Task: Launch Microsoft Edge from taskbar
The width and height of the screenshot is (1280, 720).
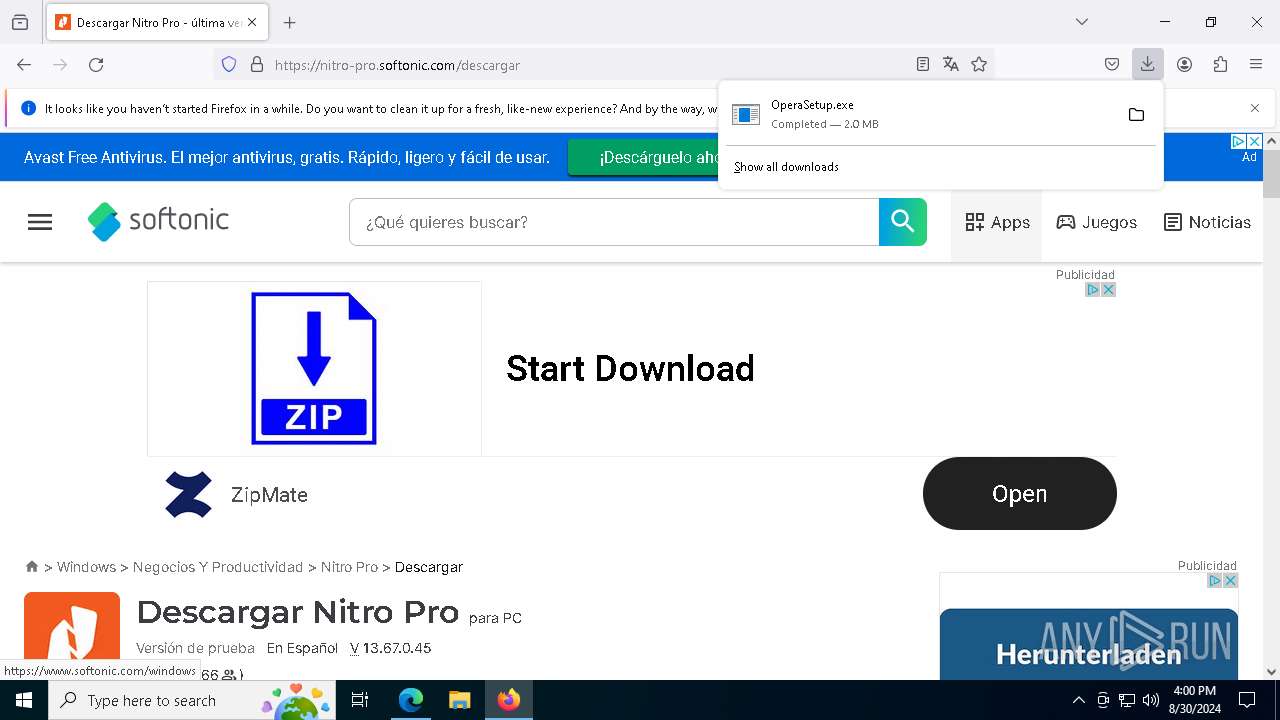Action: click(411, 700)
